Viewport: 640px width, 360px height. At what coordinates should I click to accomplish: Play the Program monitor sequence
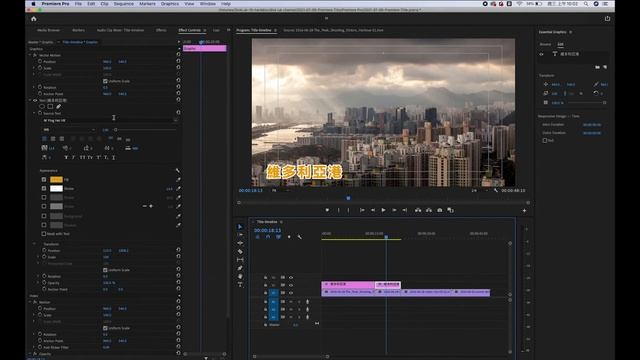[x=383, y=210]
